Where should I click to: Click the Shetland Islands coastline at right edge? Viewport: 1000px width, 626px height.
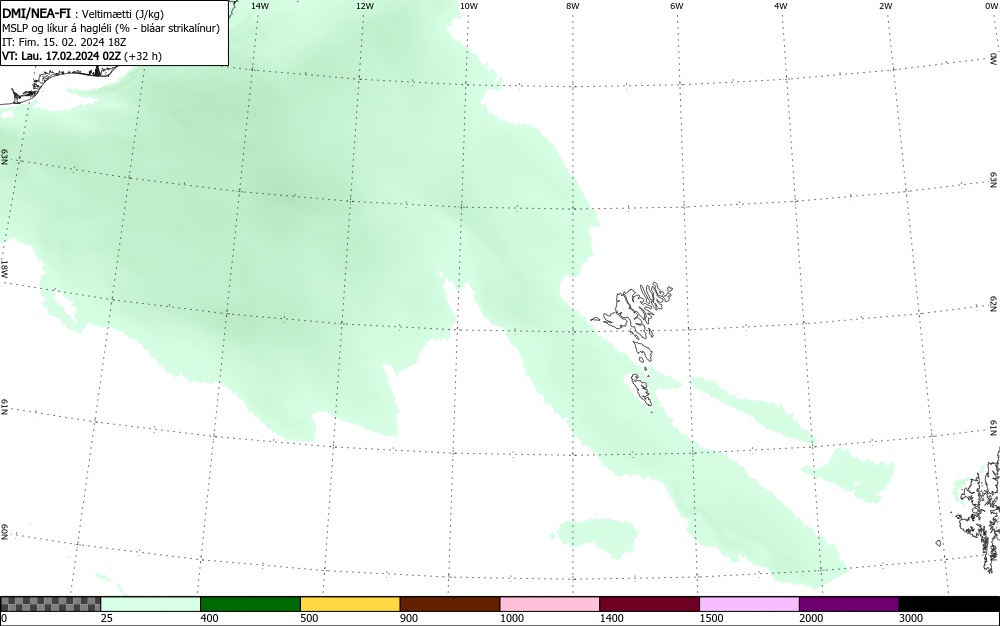pos(979,510)
